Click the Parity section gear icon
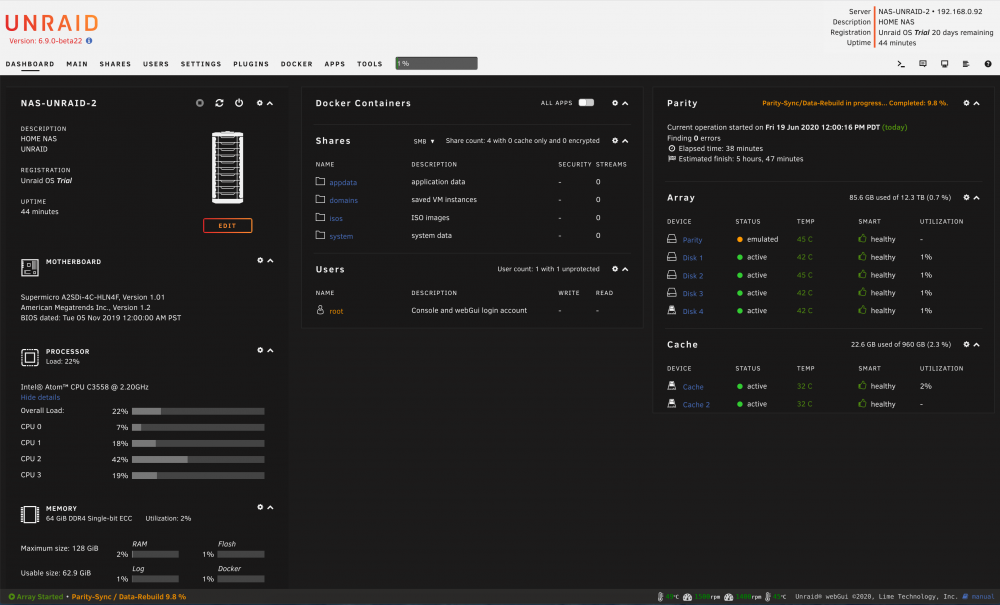 [x=966, y=103]
